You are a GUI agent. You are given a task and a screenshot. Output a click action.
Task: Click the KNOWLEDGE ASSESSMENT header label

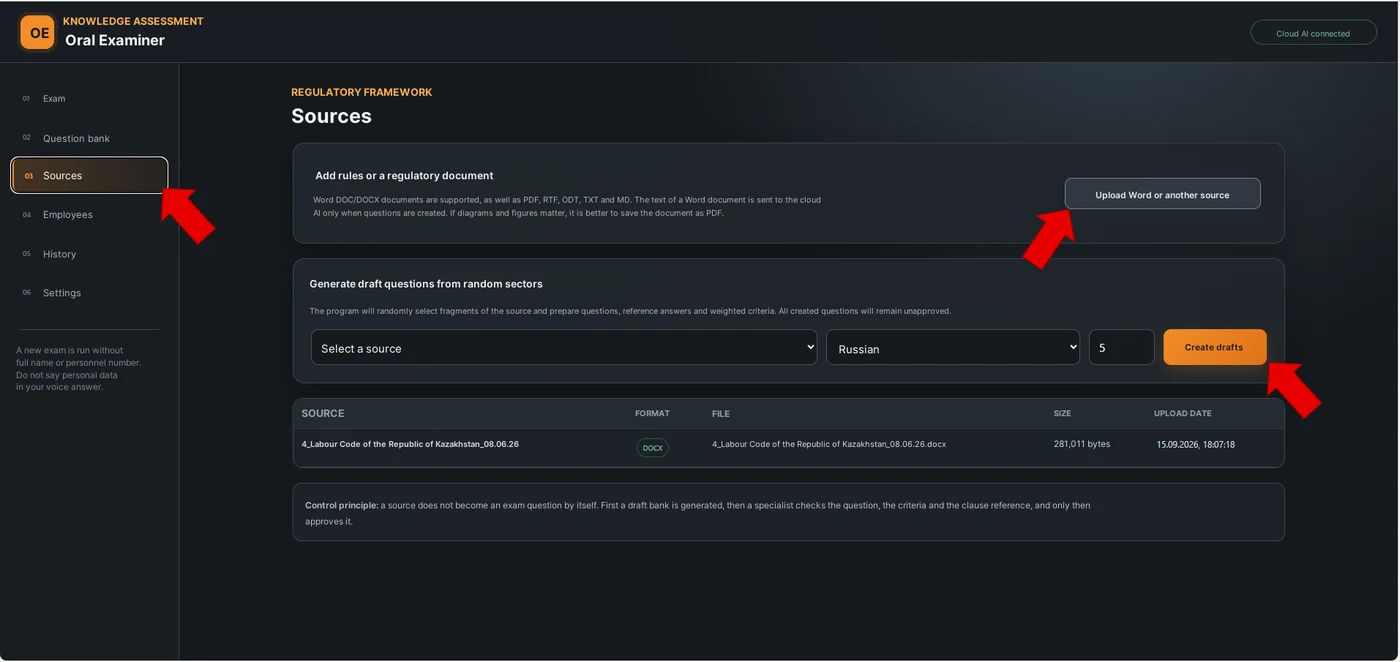pyautogui.click(x=133, y=21)
